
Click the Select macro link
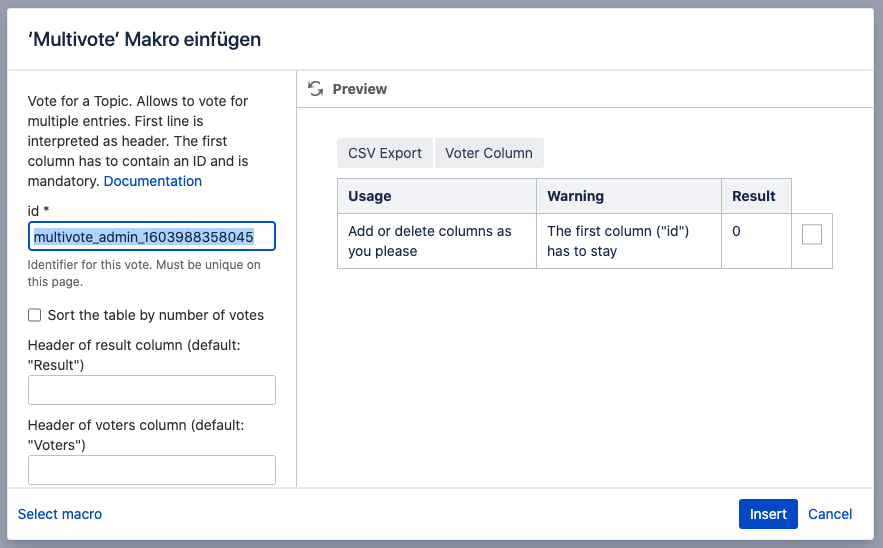coord(60,514)
